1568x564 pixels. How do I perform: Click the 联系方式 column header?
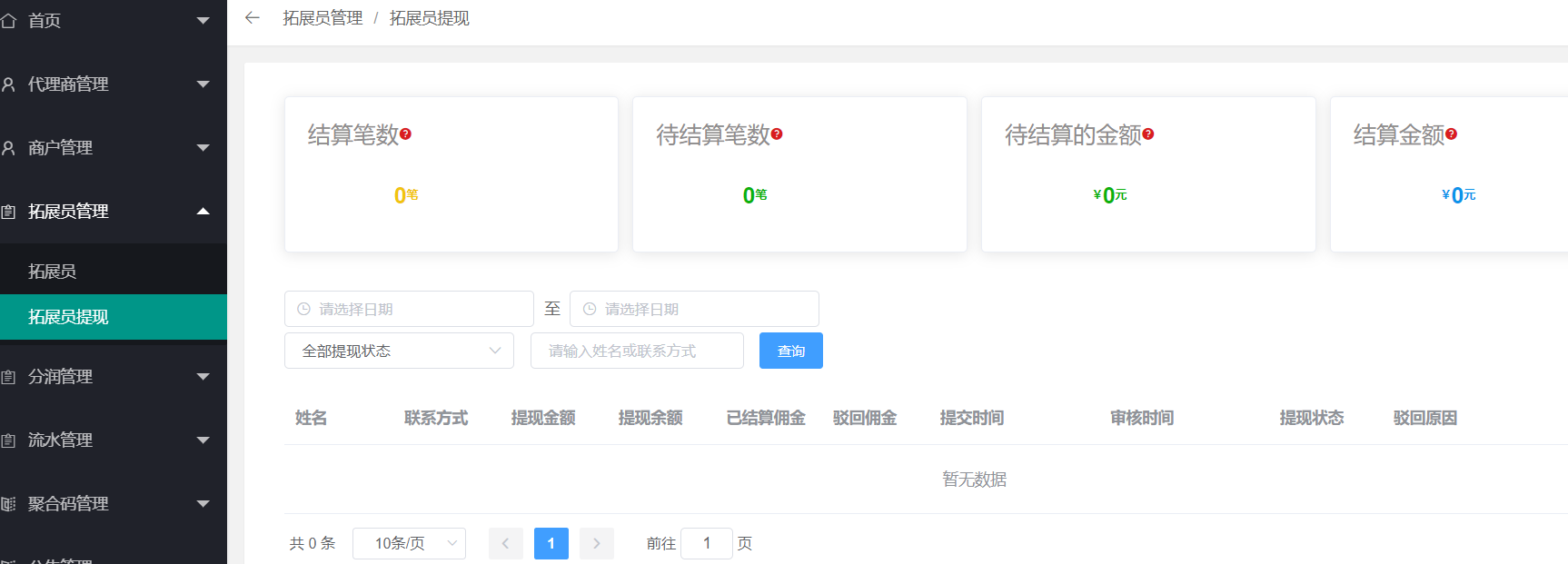click(436, 418)
